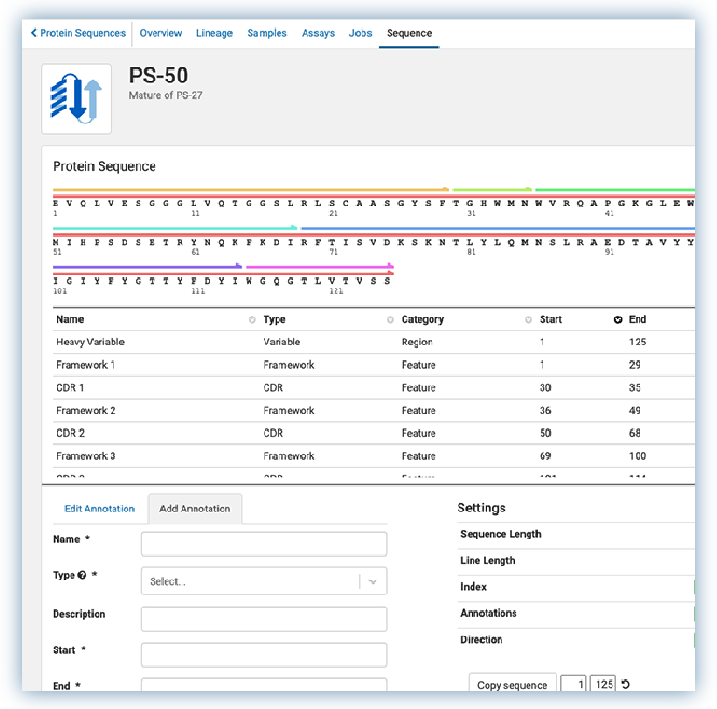Open Name column filter icon

(x=251, y=320)
